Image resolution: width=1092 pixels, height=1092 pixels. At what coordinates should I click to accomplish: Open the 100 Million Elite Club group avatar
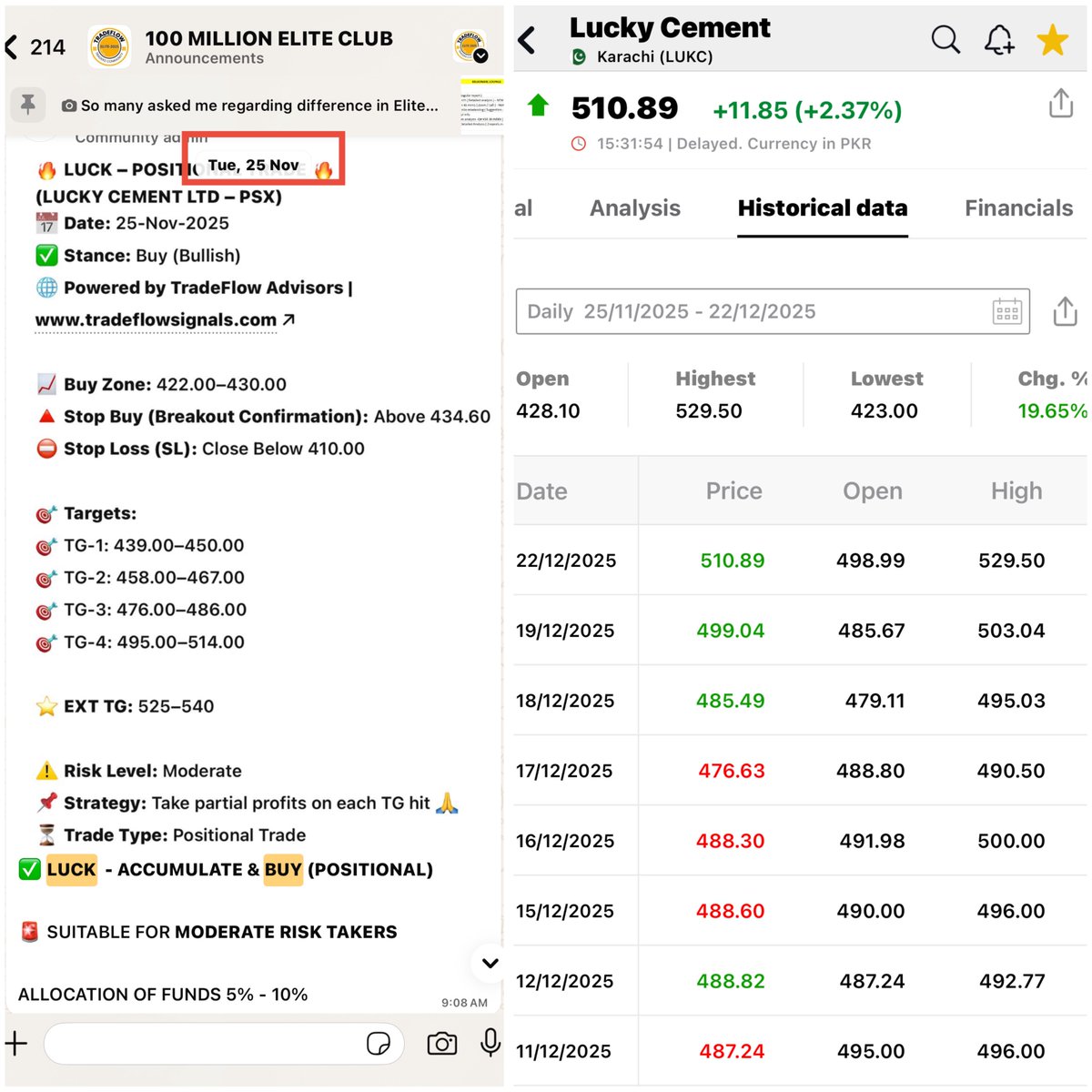tap(110, 47)
